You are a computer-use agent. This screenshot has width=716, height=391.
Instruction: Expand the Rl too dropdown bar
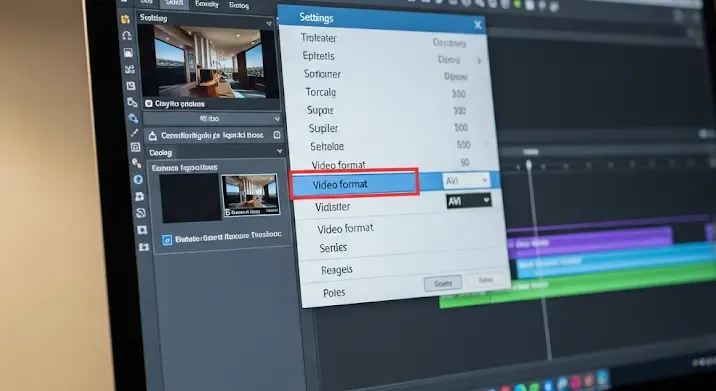click(212, 119)
